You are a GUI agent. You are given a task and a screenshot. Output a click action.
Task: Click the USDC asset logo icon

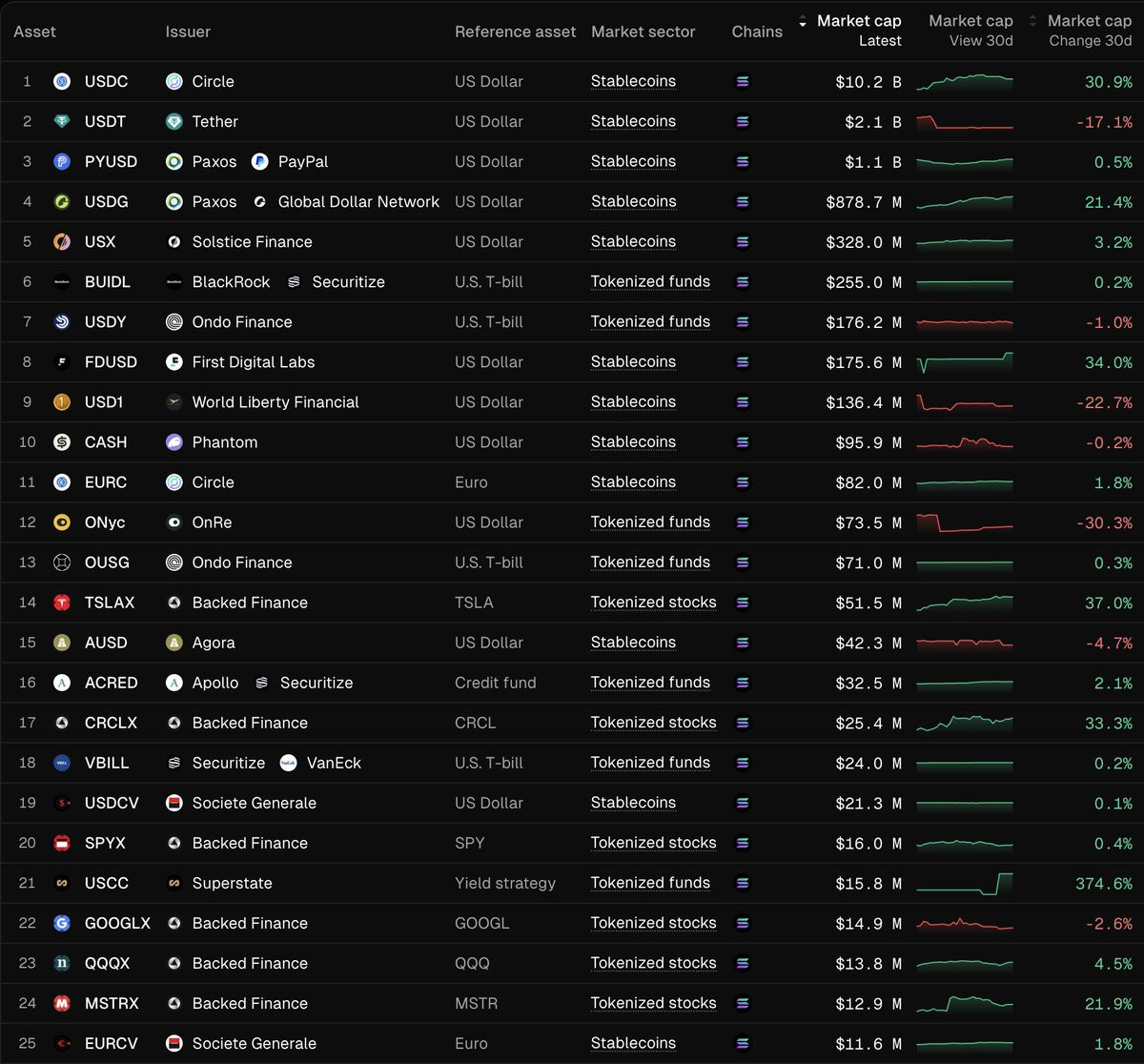[62, 82]
